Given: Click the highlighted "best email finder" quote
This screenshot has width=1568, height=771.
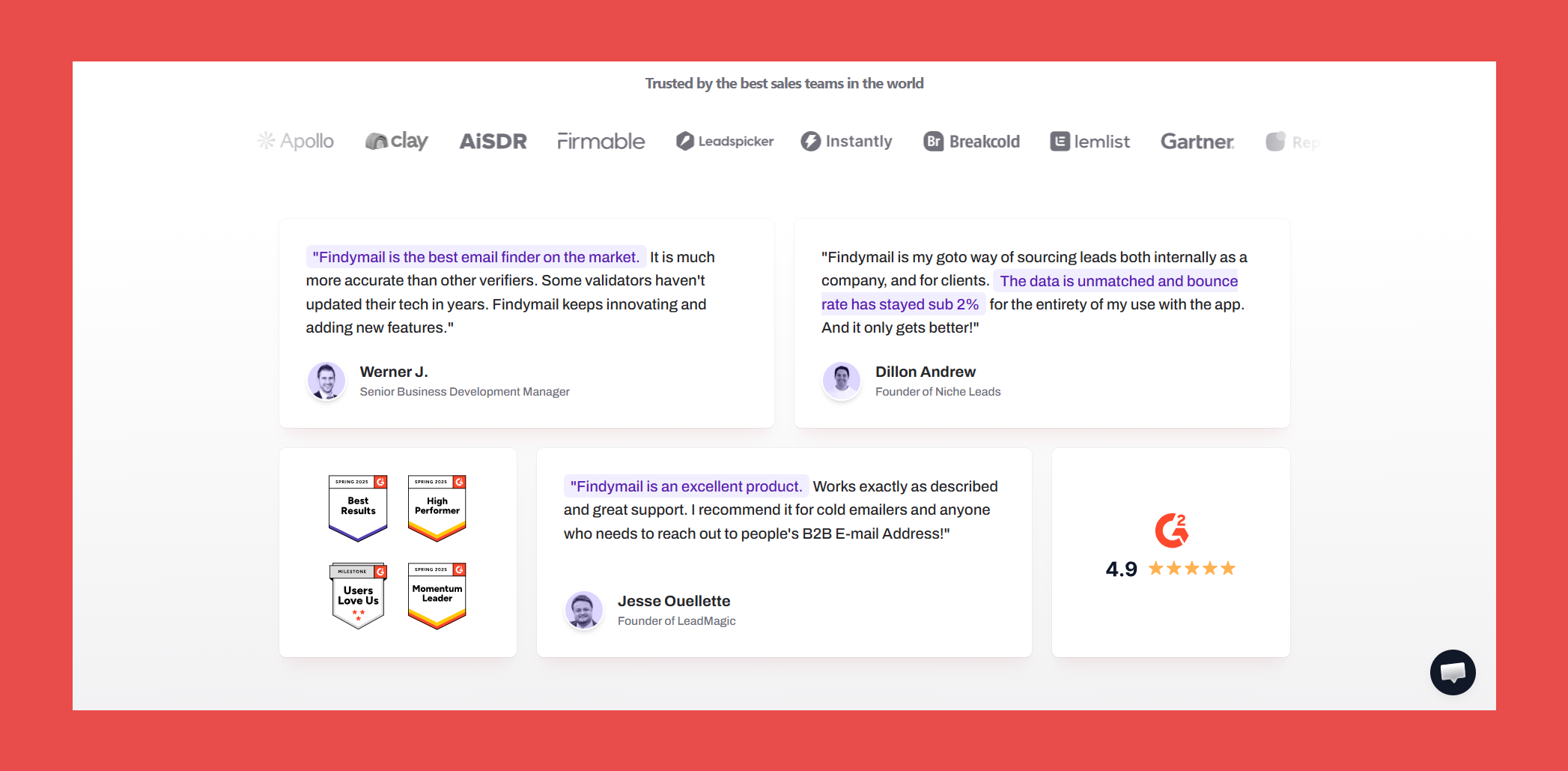Looking at the screenshot, I should click(x=475, y=257).
